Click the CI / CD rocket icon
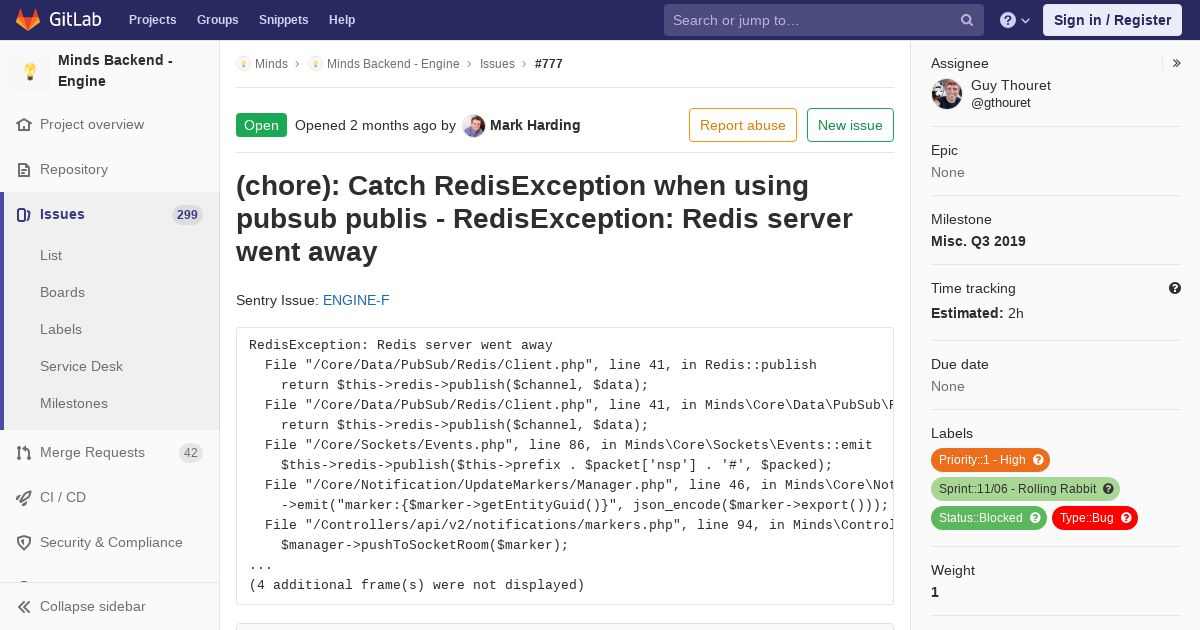 coord(24,498)
